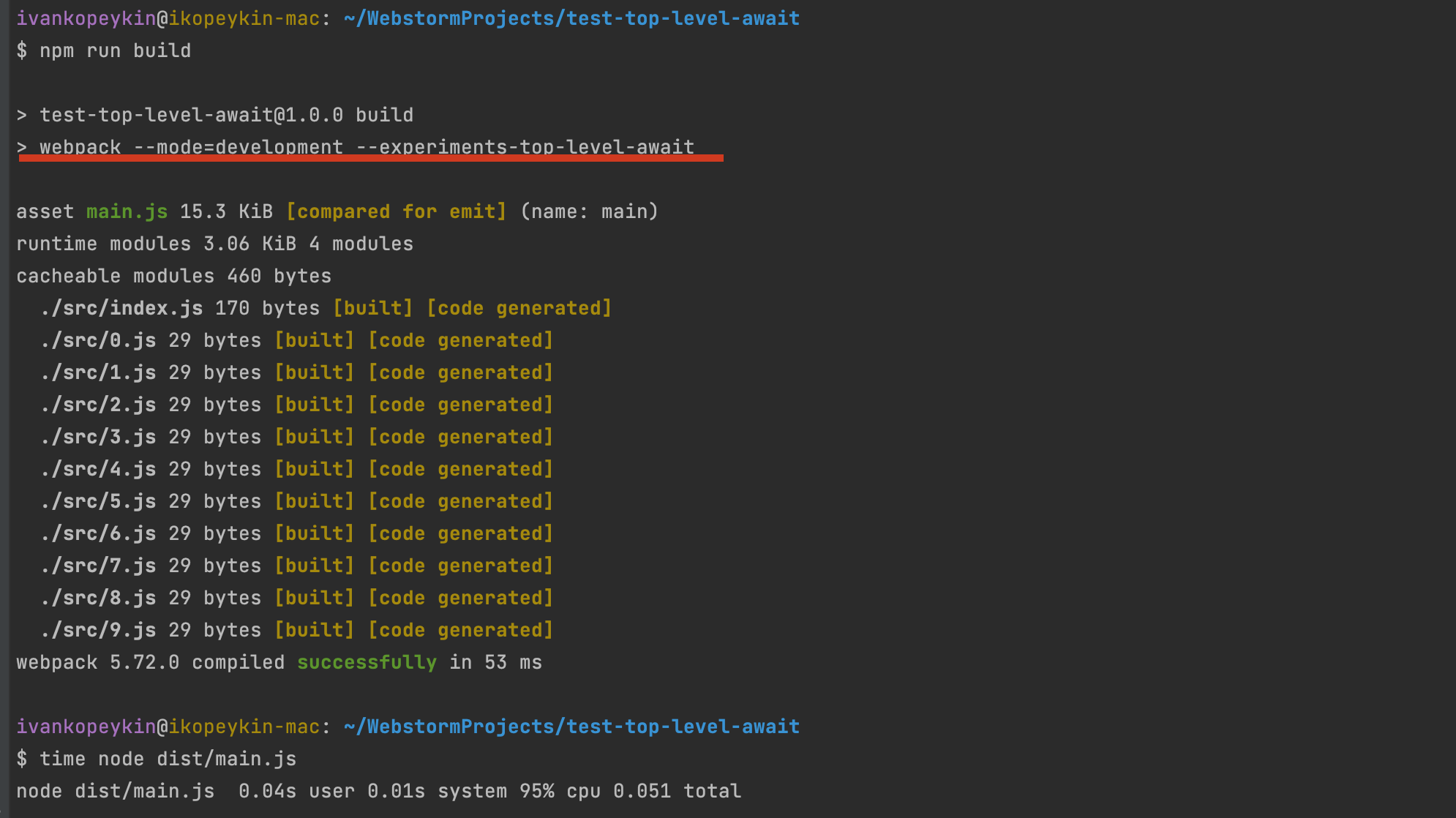Image resolution: width=1456 pixels, height=818 pixels.
Task: Click the 'time node dist/main.js' command
Action: (168, 759)
